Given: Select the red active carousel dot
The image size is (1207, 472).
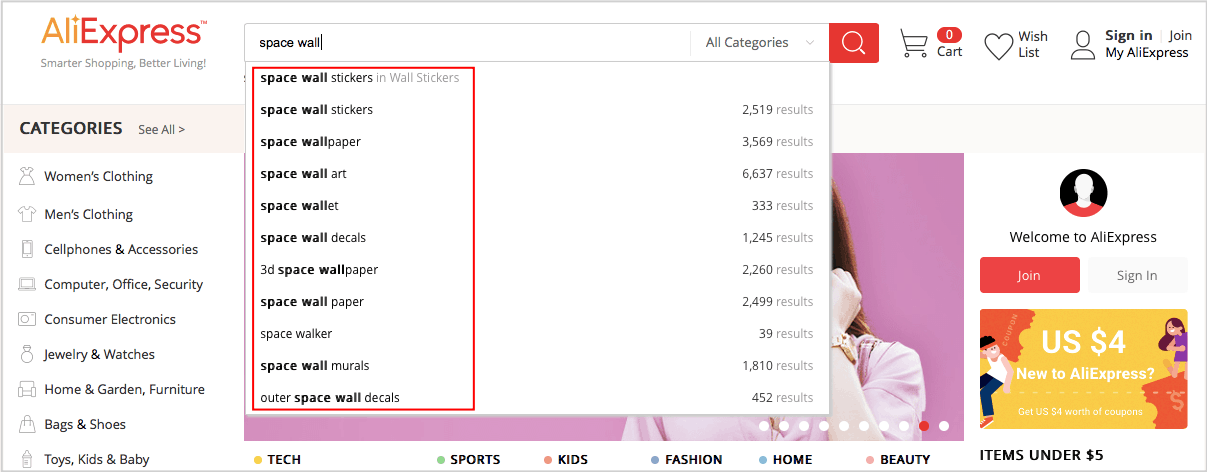Looking at the screenshot, I should pos(924,426).
